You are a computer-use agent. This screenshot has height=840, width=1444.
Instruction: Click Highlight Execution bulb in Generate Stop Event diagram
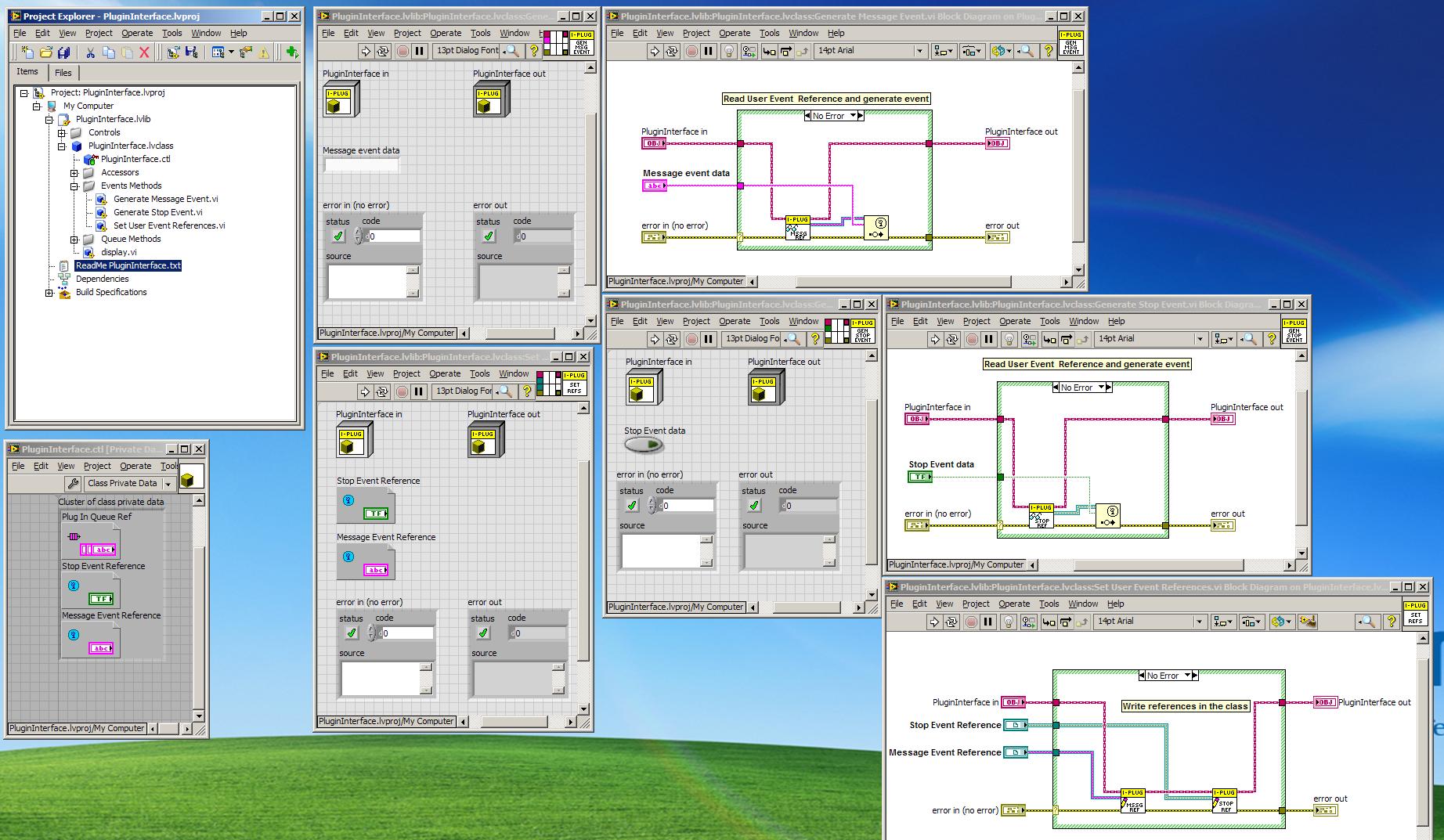[1009, 339]
